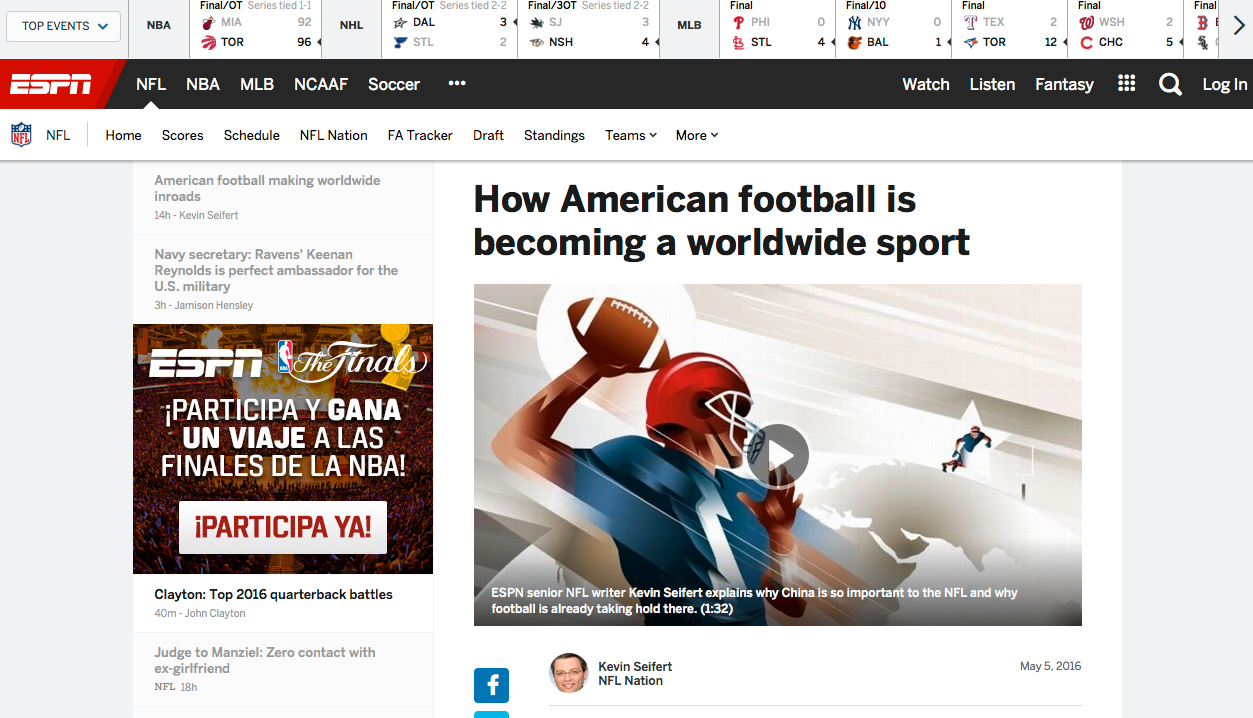Click the Kevin Seifert author name
The image size is (1253, 718).
click(635, 666)
